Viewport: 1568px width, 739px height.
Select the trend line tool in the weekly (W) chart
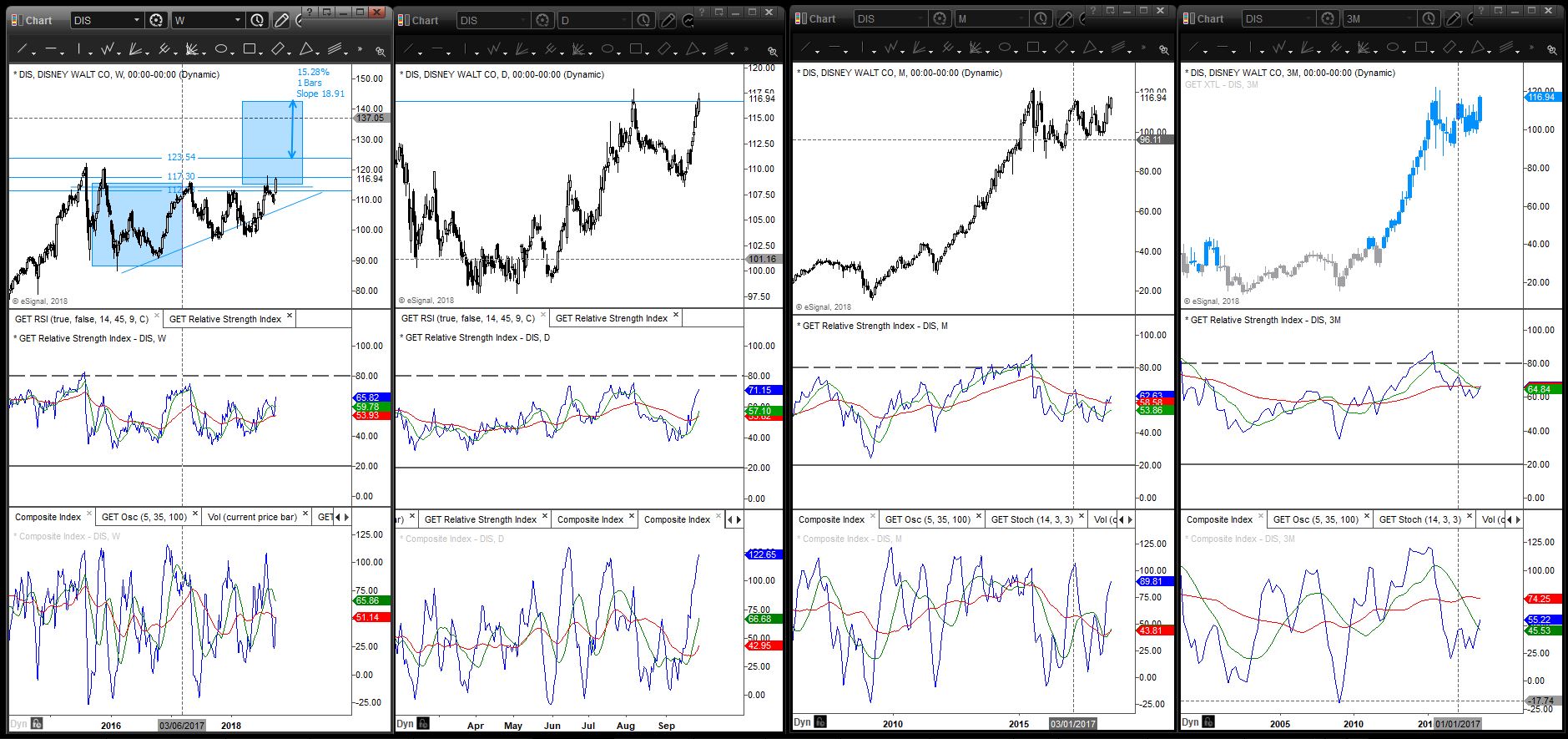(x=23, y=49)
